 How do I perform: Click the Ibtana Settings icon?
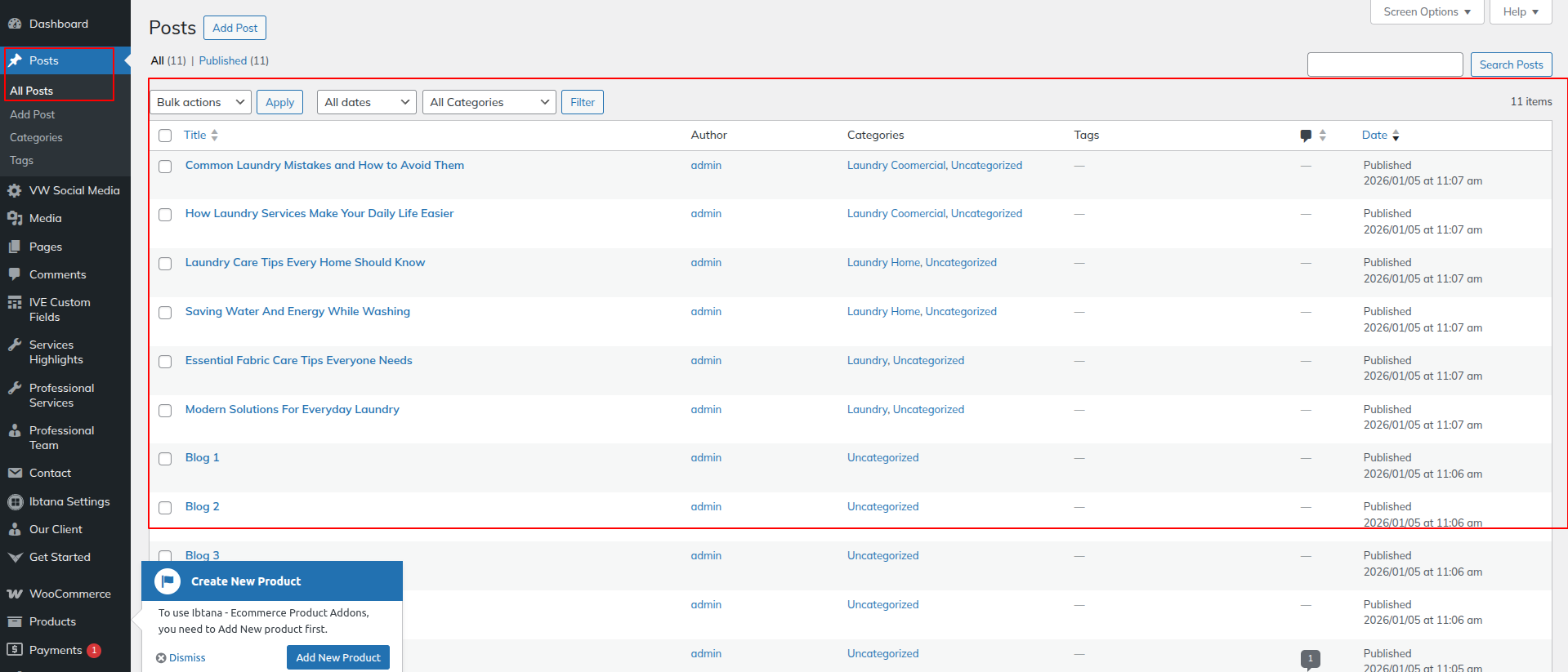[x=15, y=501]
